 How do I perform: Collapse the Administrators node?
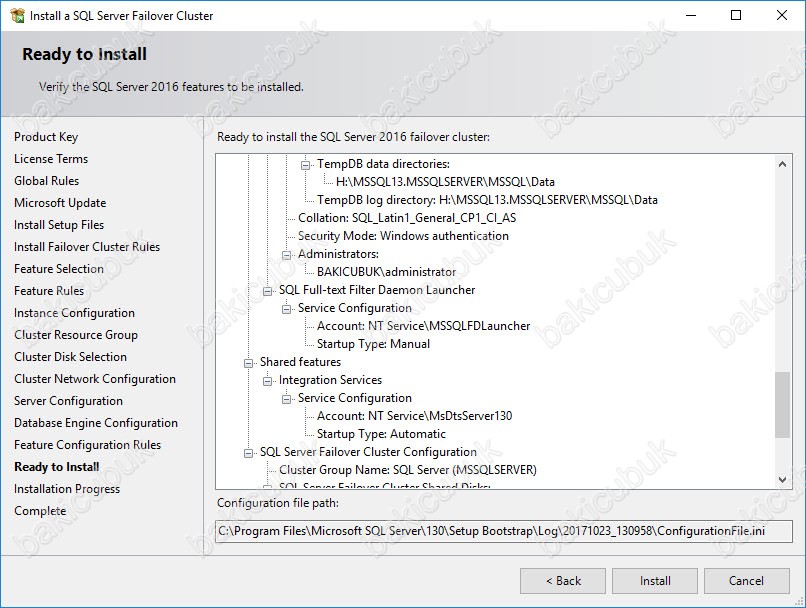(286, 255)
